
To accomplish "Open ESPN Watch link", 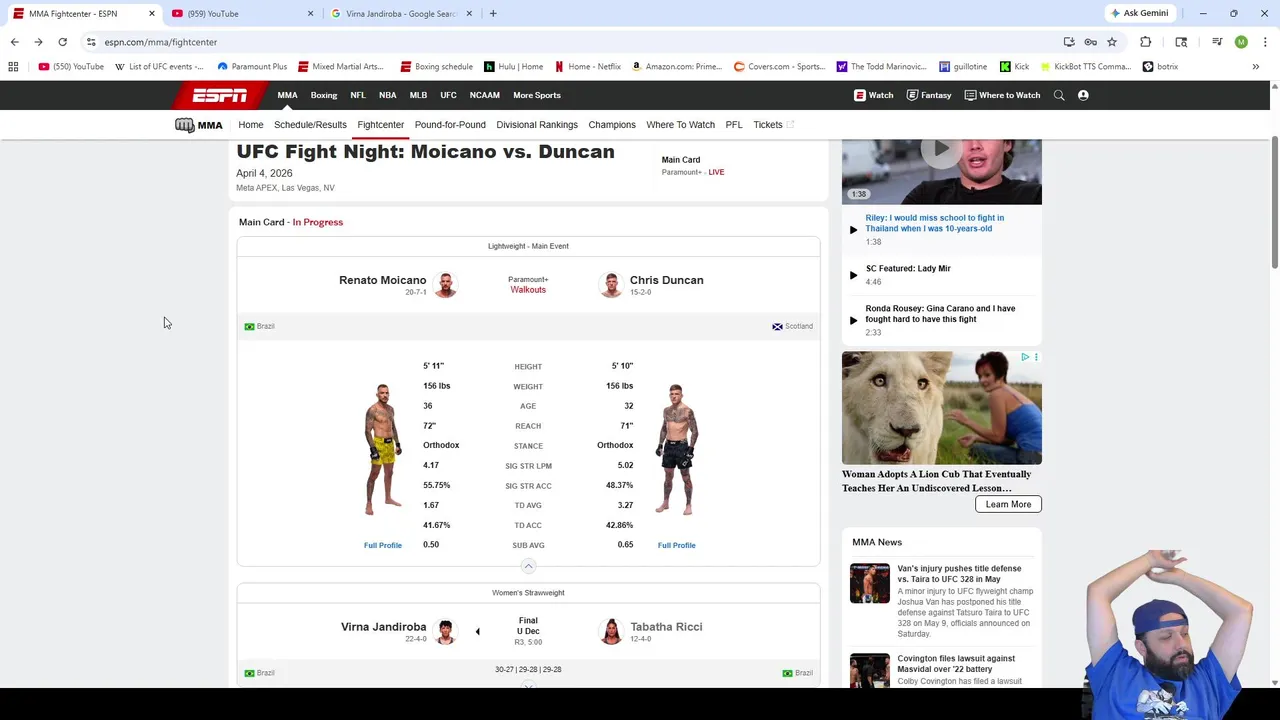I will click(x=873, y=95).
